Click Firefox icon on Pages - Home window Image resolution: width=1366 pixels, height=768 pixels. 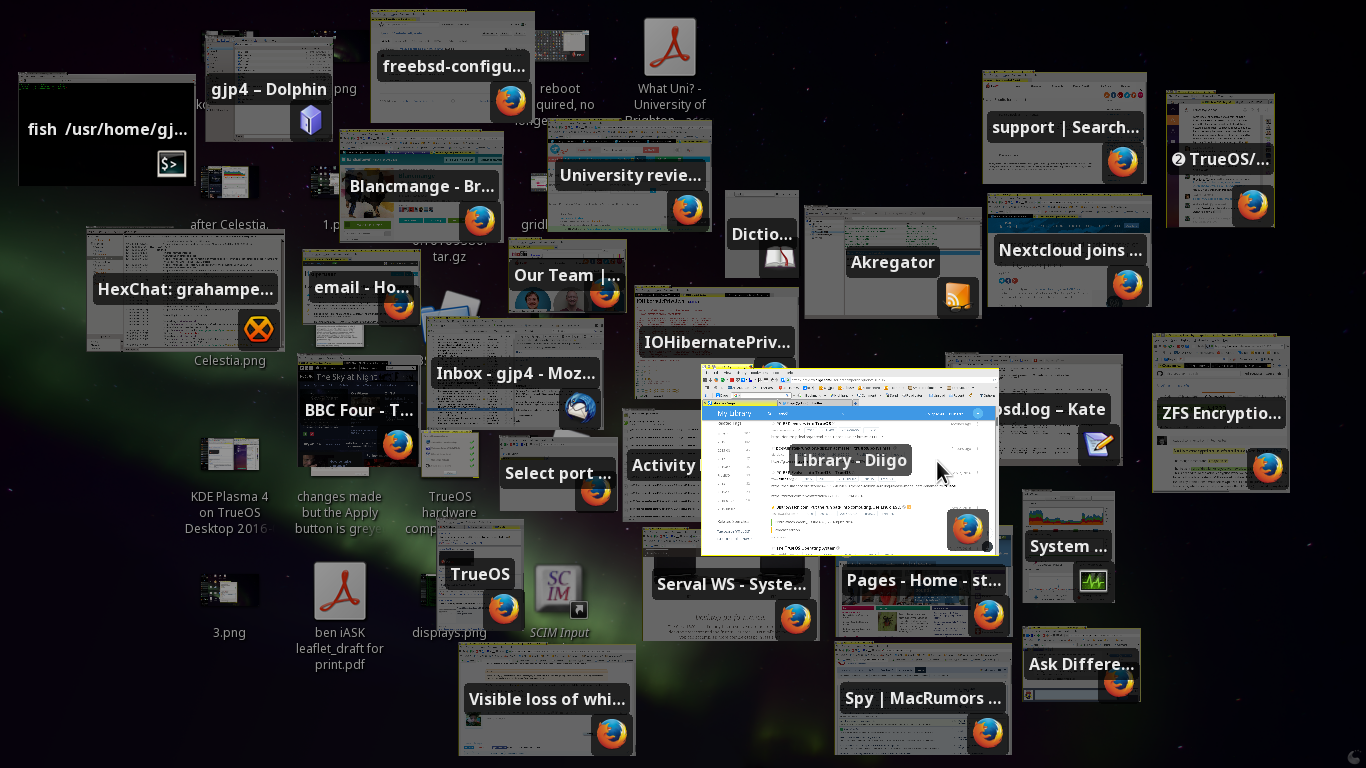(x=988, y=615)
